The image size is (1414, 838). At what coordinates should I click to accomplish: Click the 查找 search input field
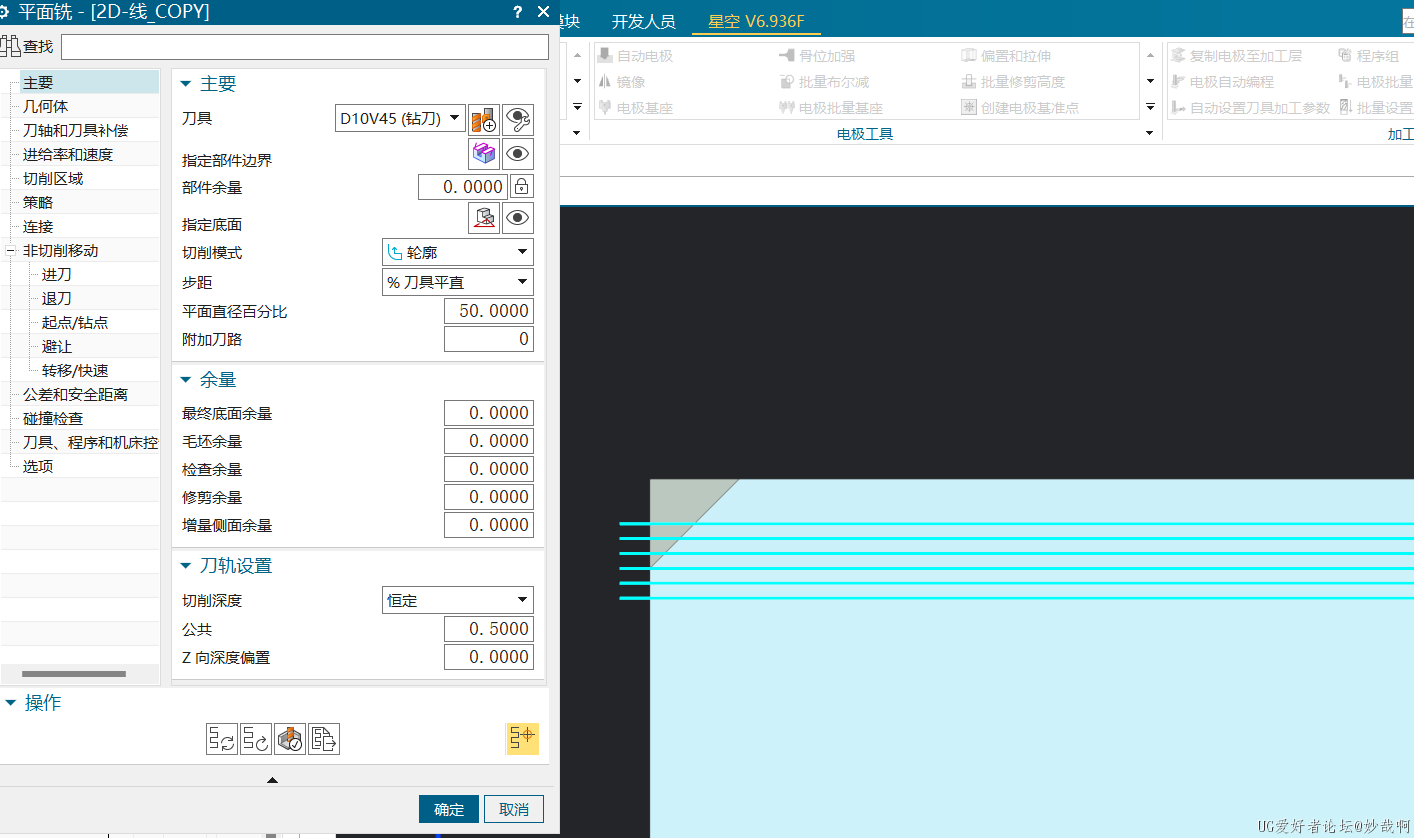(305, 46)
